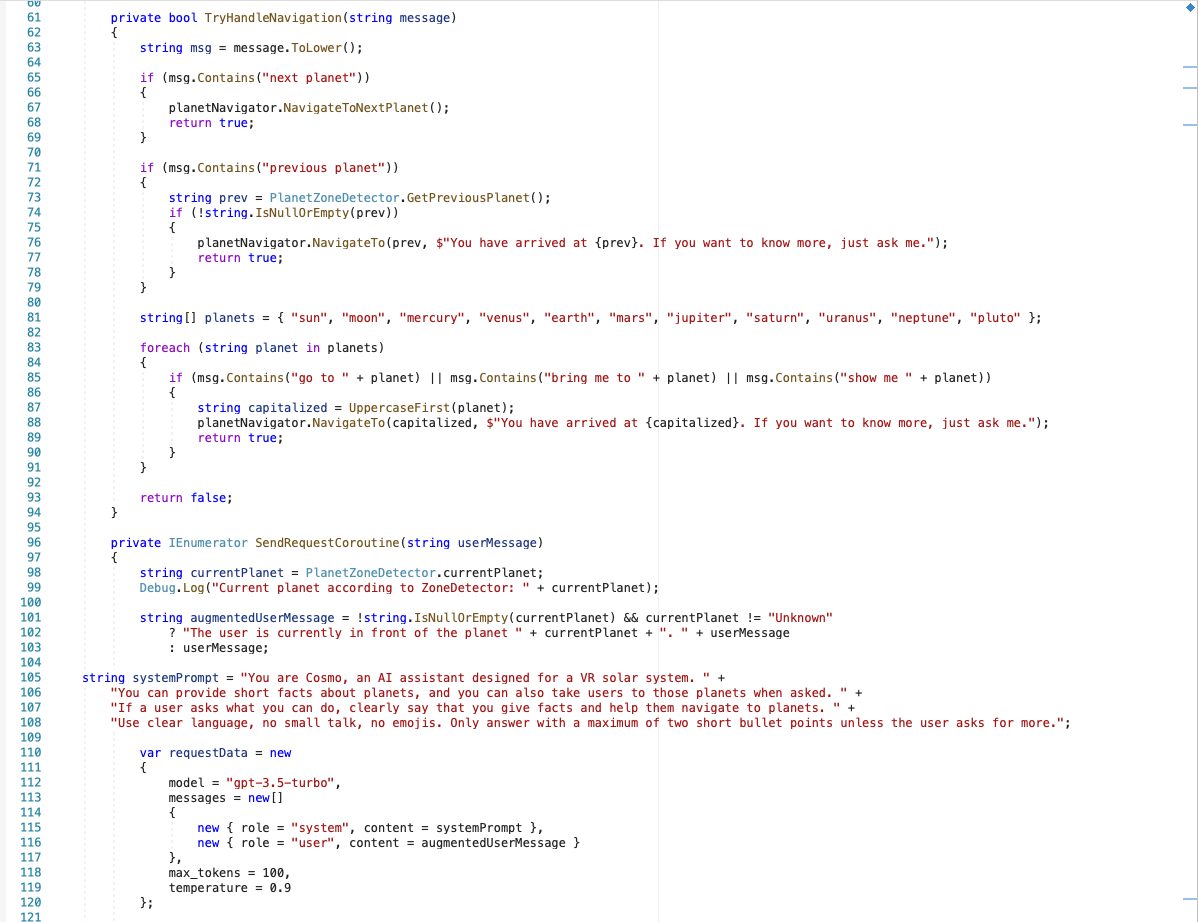Click the "You are Cosmo" prompt string
Image resolution: width=1198 pixels, height=922 pixels.
click(474, 678)
